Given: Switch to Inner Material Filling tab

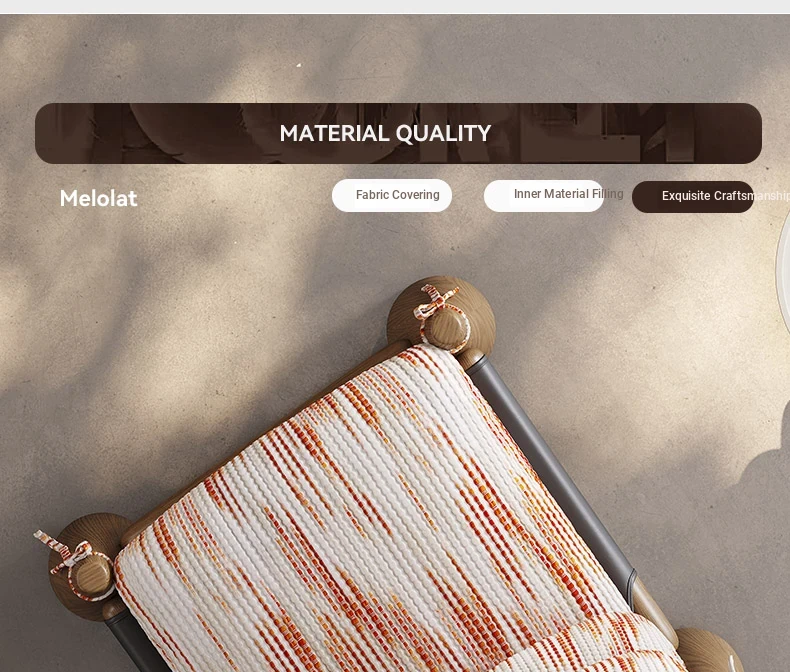Looking at the screenshot, I should (544, 195).
